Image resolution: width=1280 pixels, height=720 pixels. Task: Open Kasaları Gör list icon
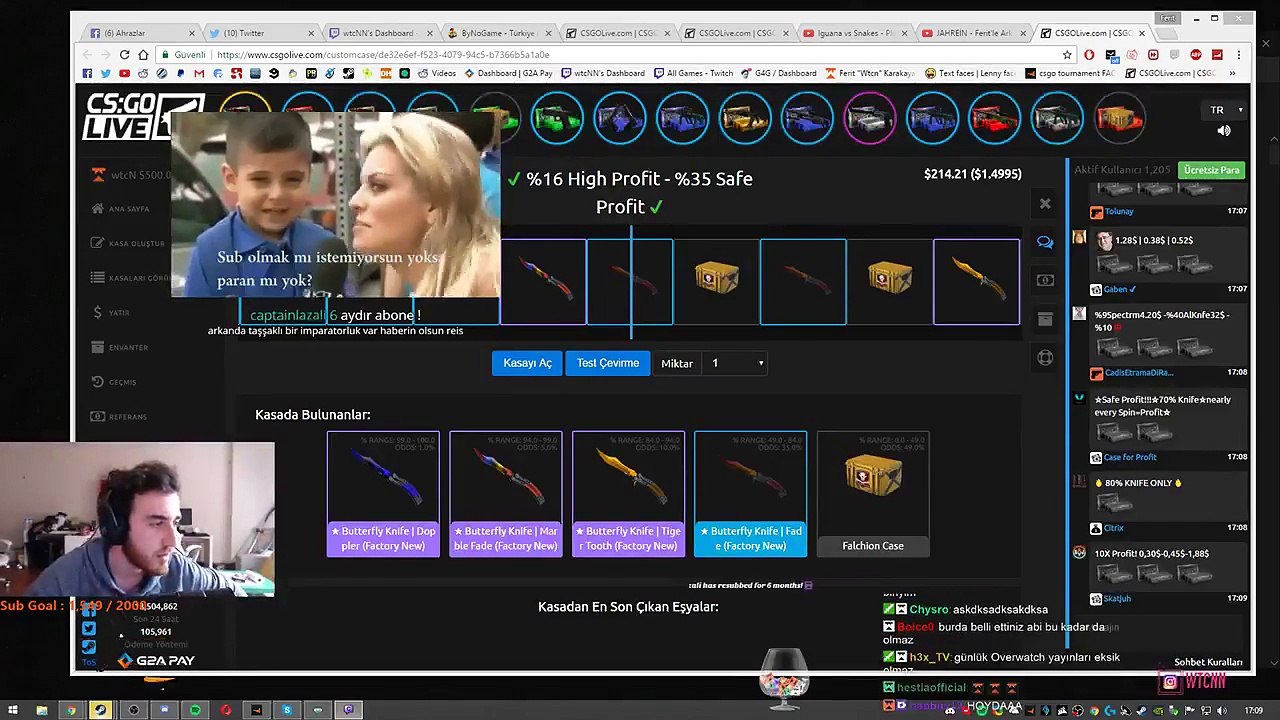pyautogui.click(x=98, y=278)
